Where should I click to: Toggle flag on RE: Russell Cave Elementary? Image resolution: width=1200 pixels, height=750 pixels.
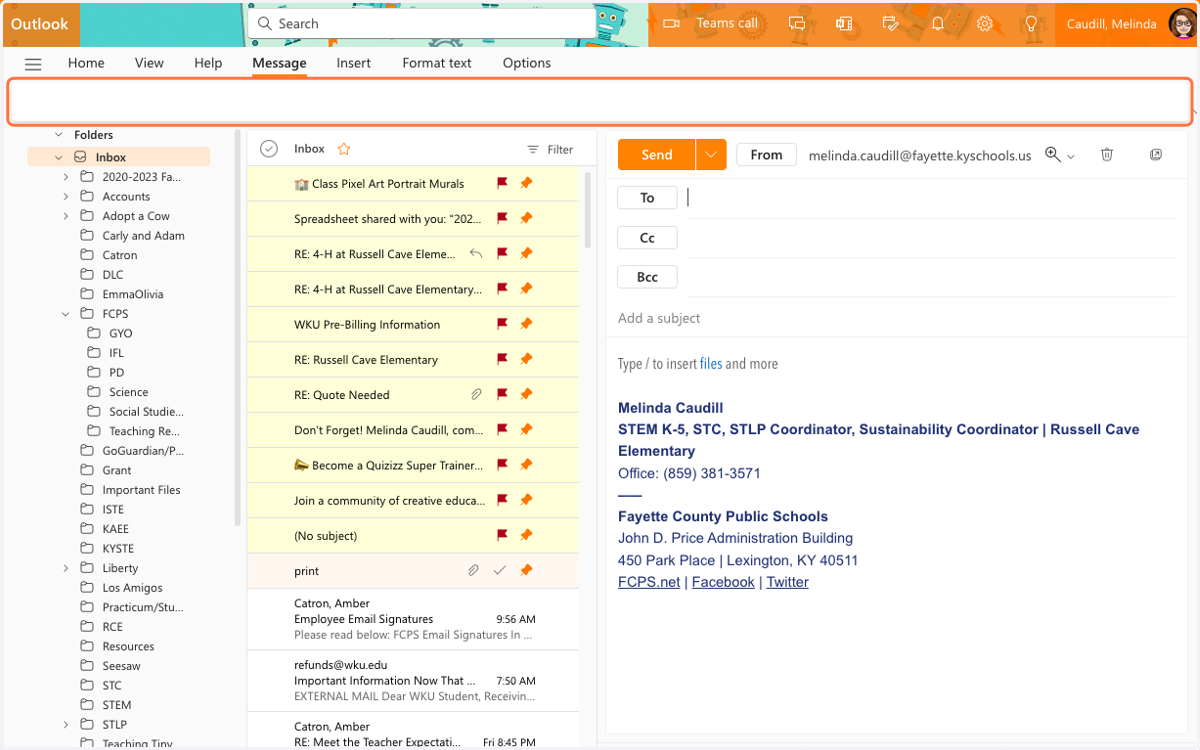point(503,359)
